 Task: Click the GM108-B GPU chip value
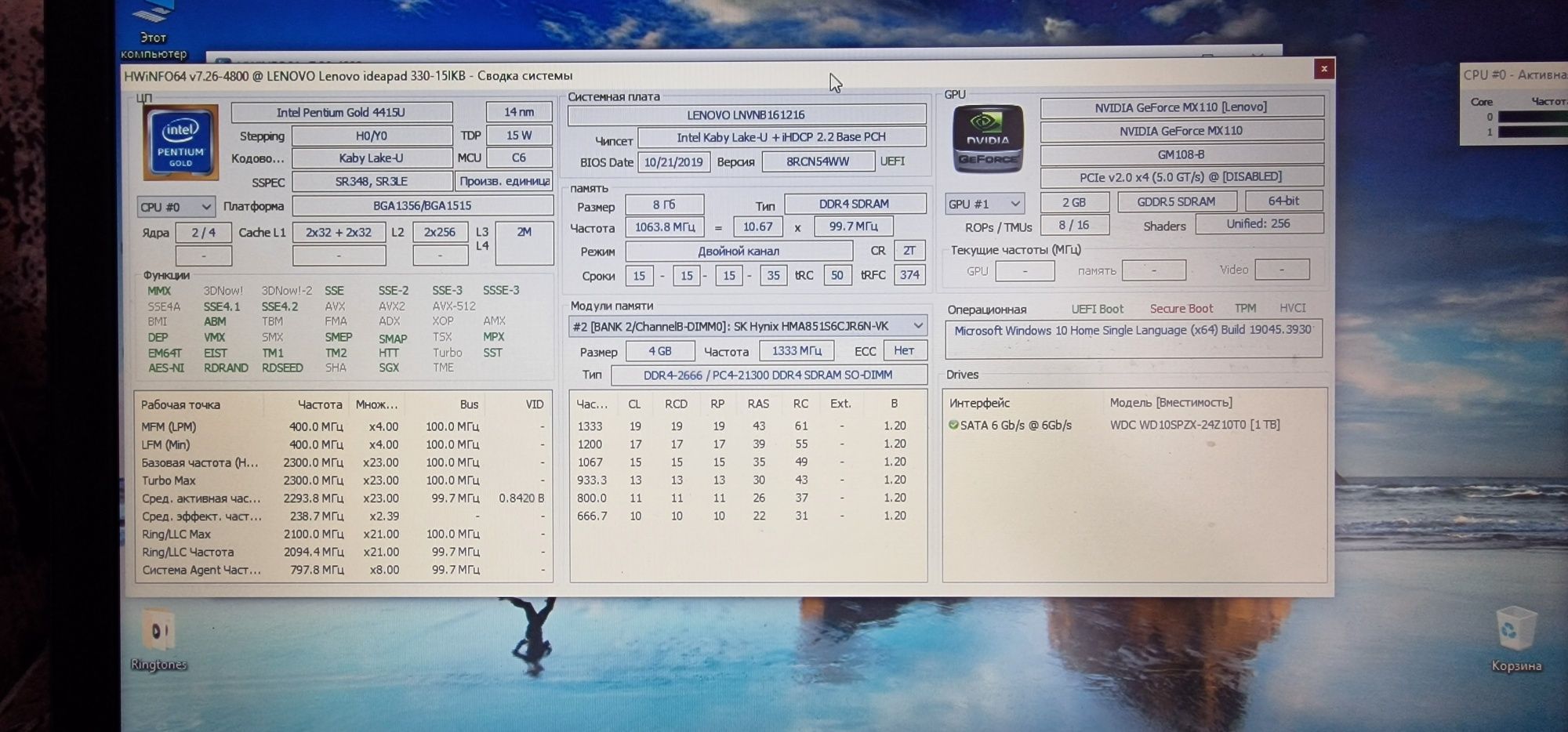point(1181,154)
